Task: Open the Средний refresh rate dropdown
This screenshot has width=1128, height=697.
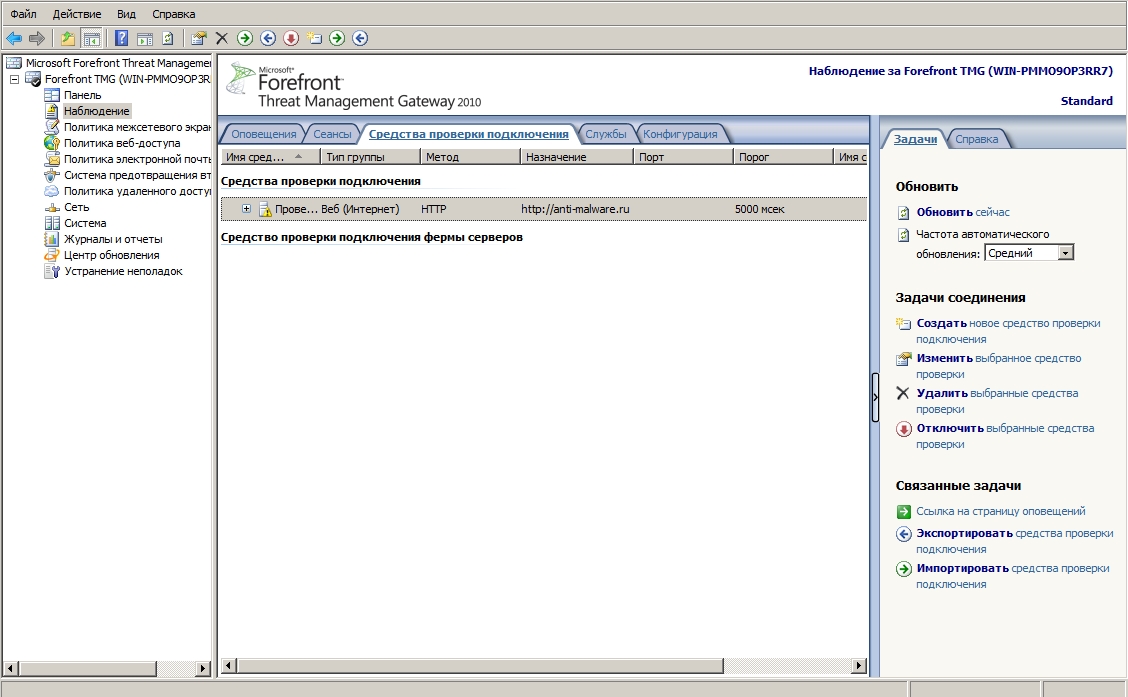Action: (x=1065, y=252)
